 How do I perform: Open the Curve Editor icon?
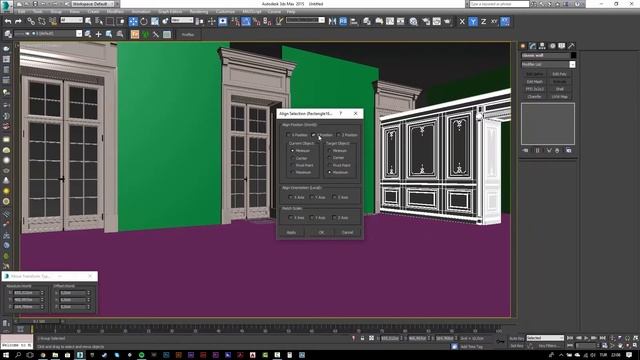point(390,21)
